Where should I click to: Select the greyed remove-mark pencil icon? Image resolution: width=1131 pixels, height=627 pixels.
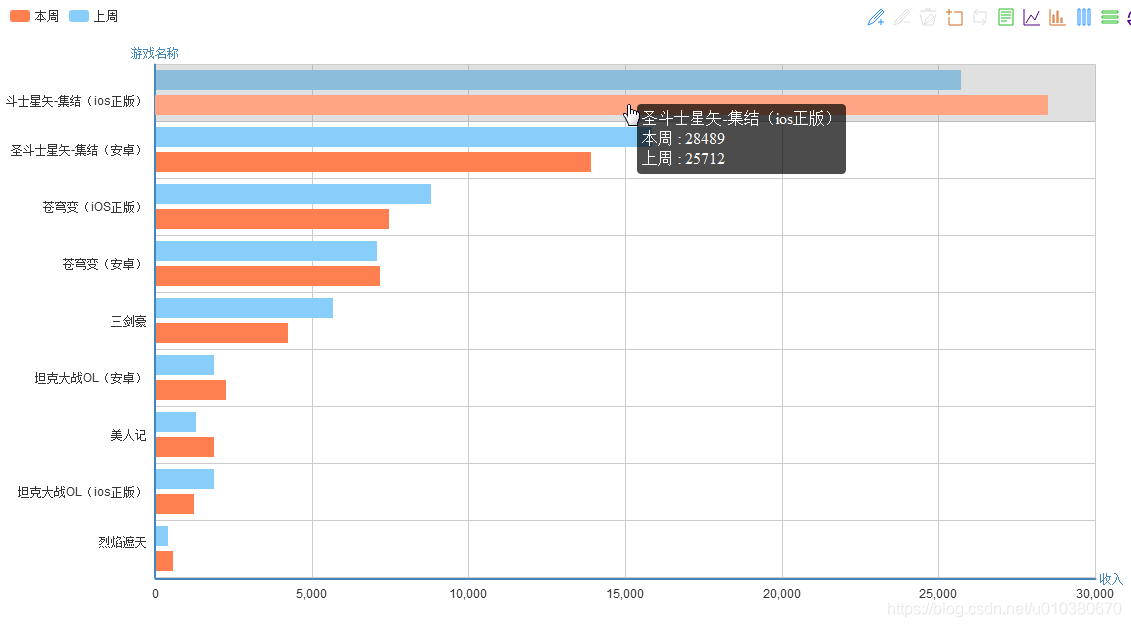click(x=902, y=17)
